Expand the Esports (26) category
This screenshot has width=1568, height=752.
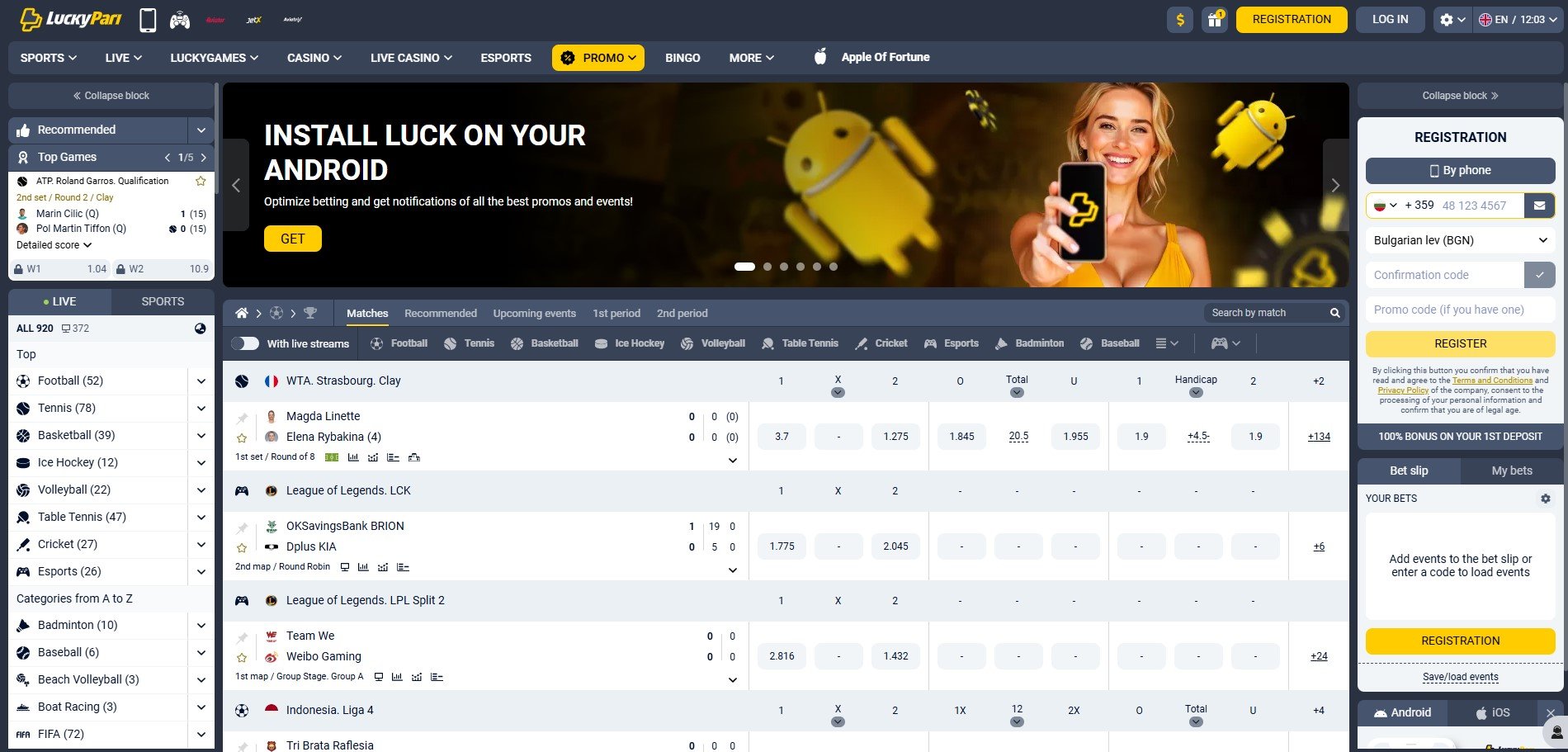pos(201,572)
